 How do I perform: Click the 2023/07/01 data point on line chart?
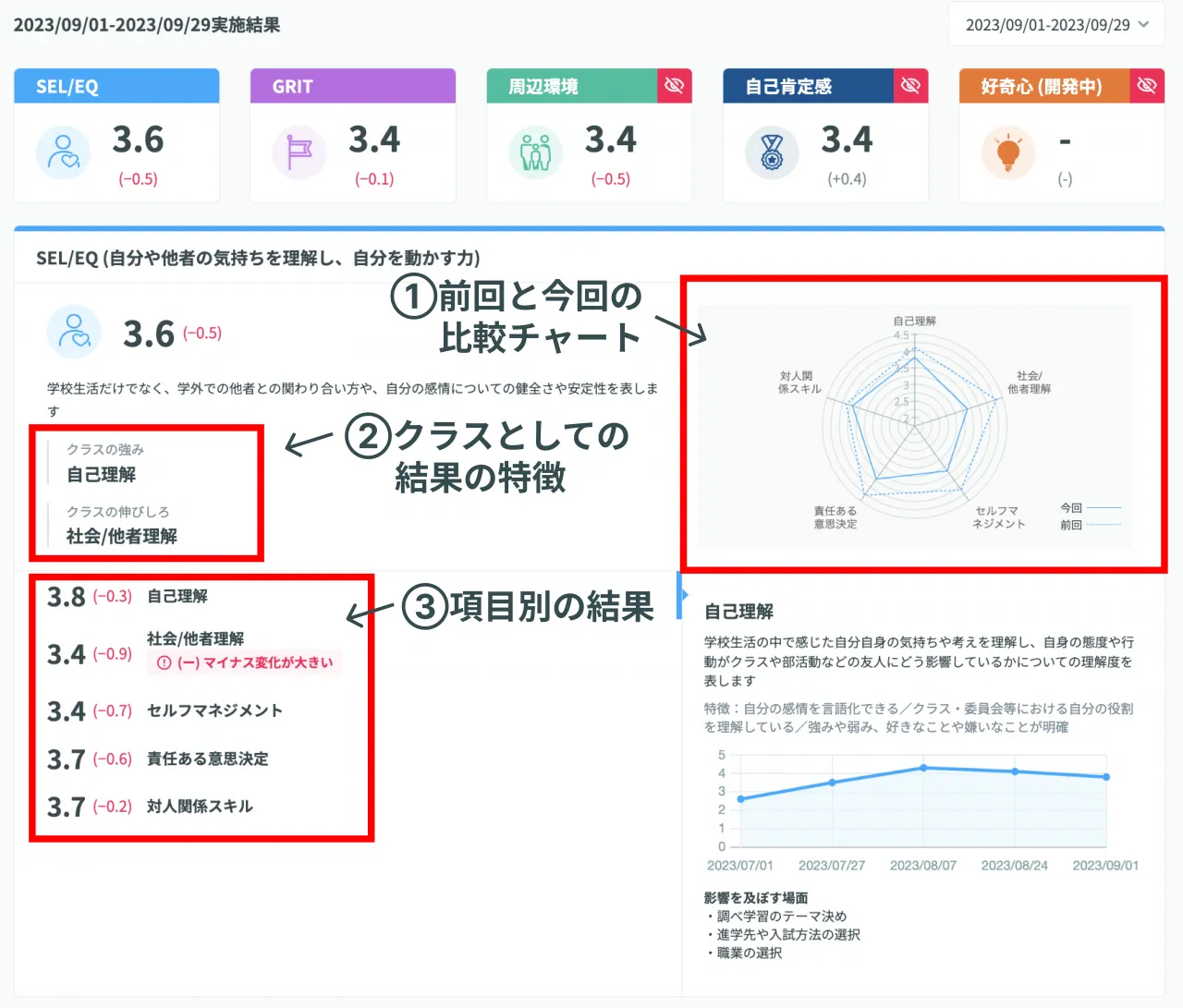point(741,799)
